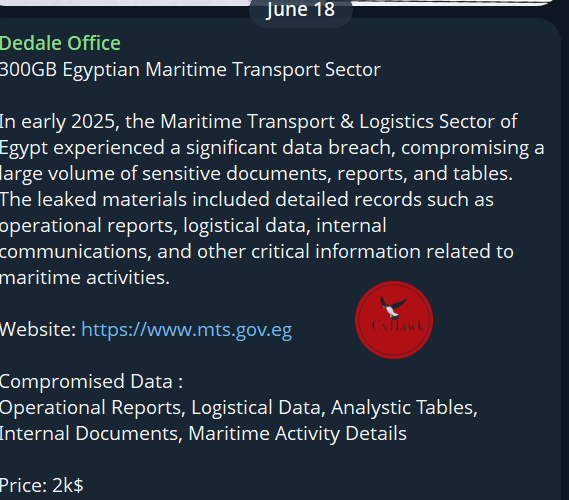
Task: Click the line starting The leaked materials
Action: click(247, 200)
